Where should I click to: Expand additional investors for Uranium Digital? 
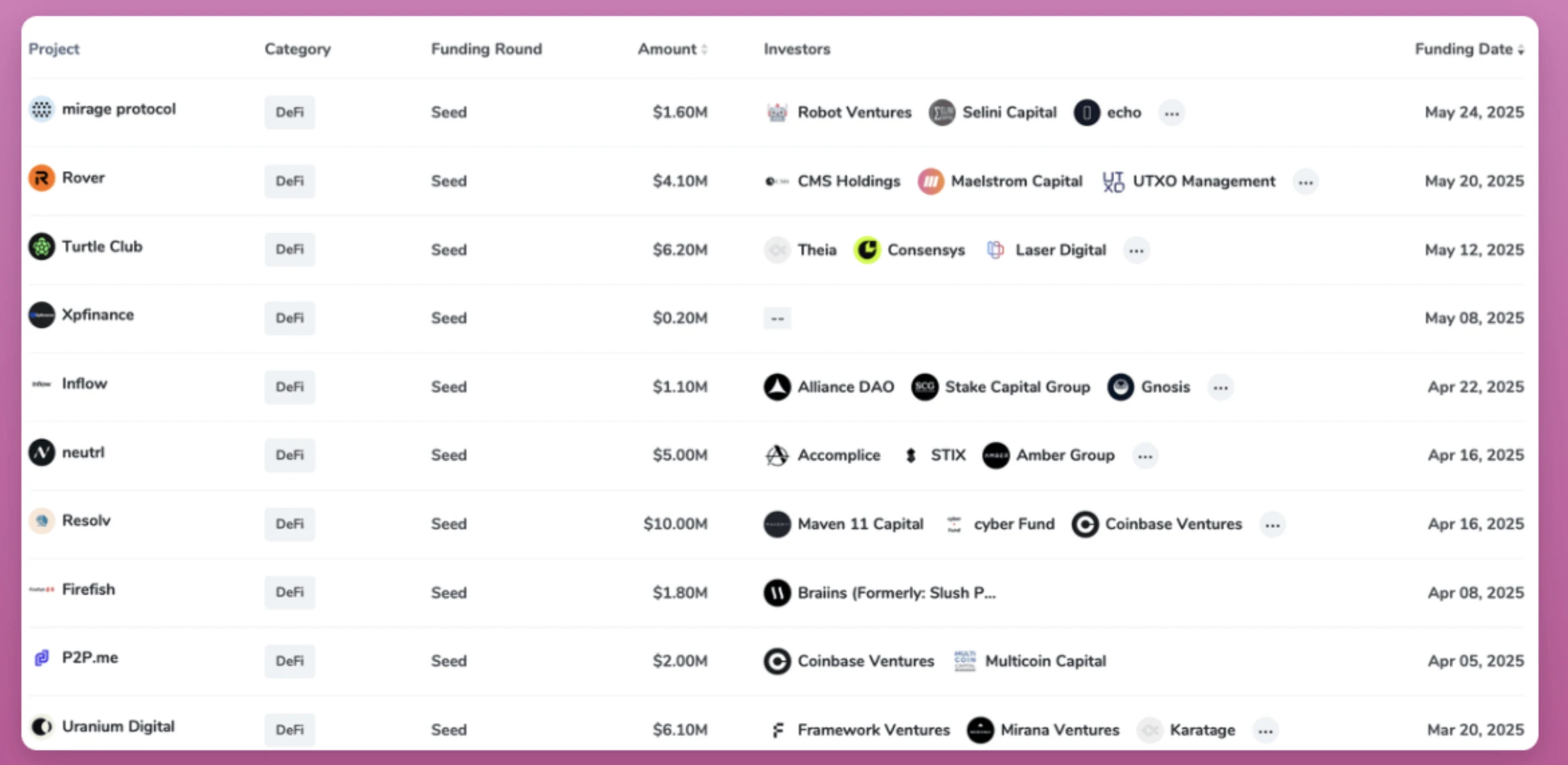coord(1265,731)
